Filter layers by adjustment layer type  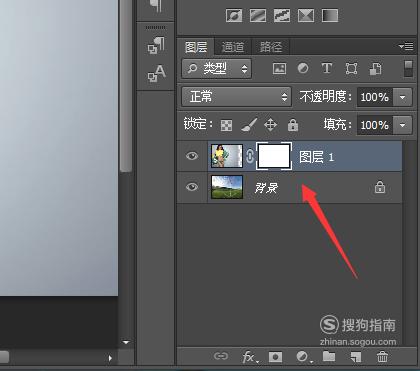[303, 68]
